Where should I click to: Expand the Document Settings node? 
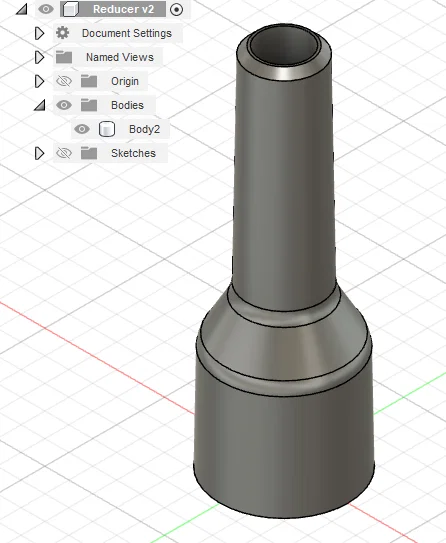(x=39, y=34)
